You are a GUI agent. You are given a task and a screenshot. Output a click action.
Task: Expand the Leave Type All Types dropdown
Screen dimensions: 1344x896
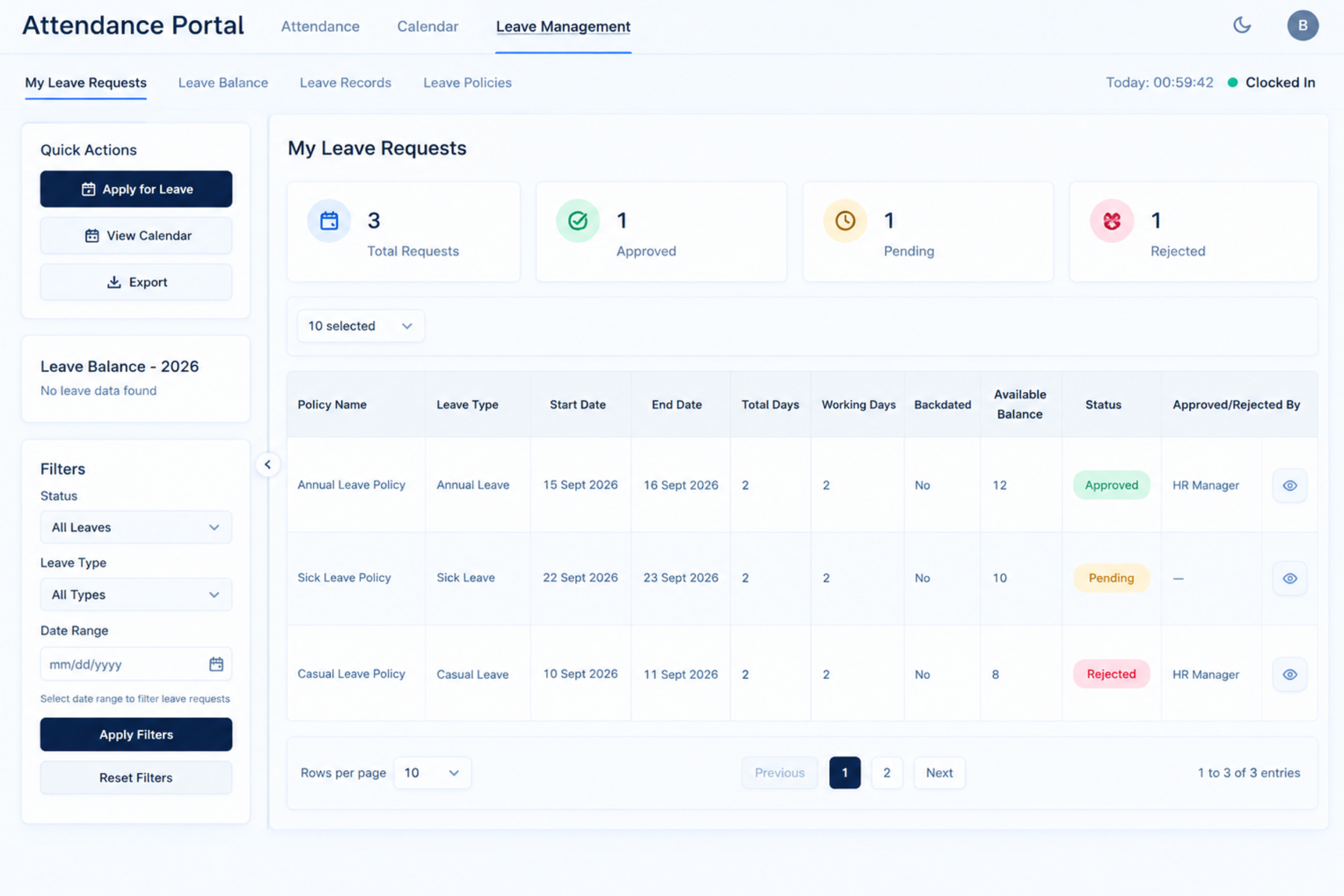pyautogui.click(x=136, y=594)
